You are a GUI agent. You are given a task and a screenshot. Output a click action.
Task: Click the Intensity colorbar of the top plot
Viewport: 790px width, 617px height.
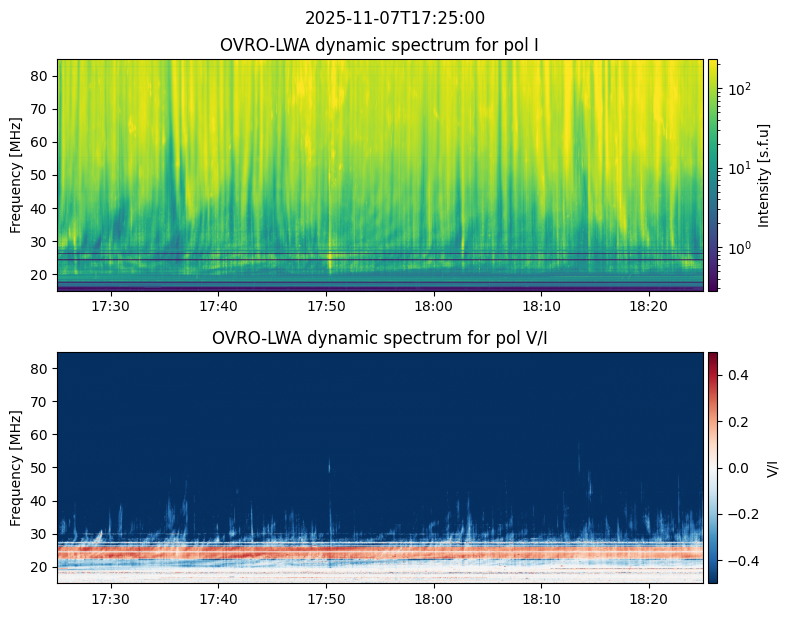(713, 175)
